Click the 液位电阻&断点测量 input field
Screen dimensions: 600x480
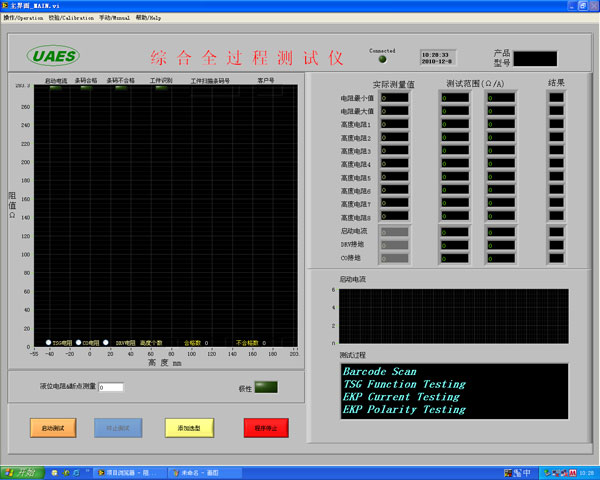pyautogui.click(x=111, y=387)
